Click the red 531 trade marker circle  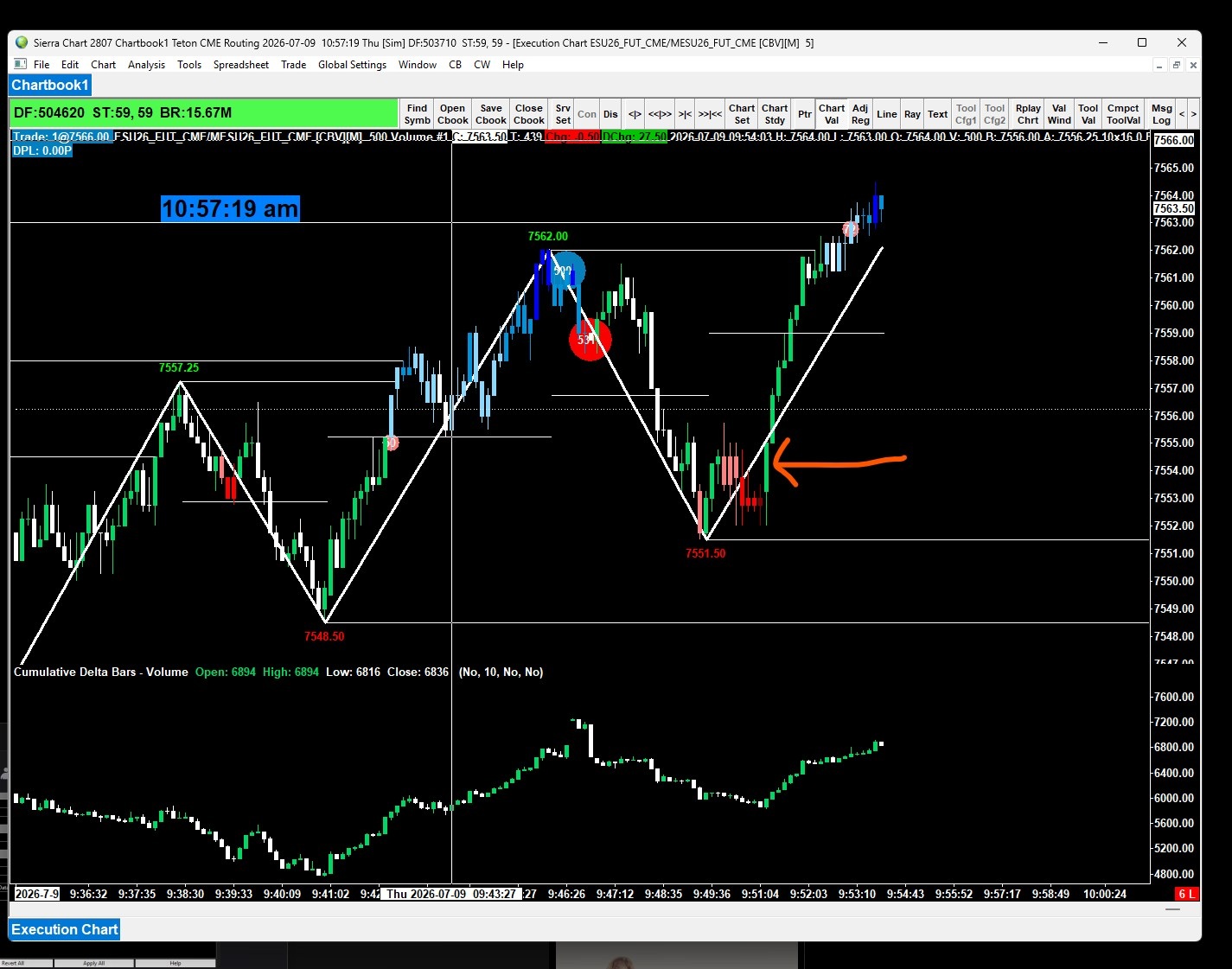coord(590,339)
